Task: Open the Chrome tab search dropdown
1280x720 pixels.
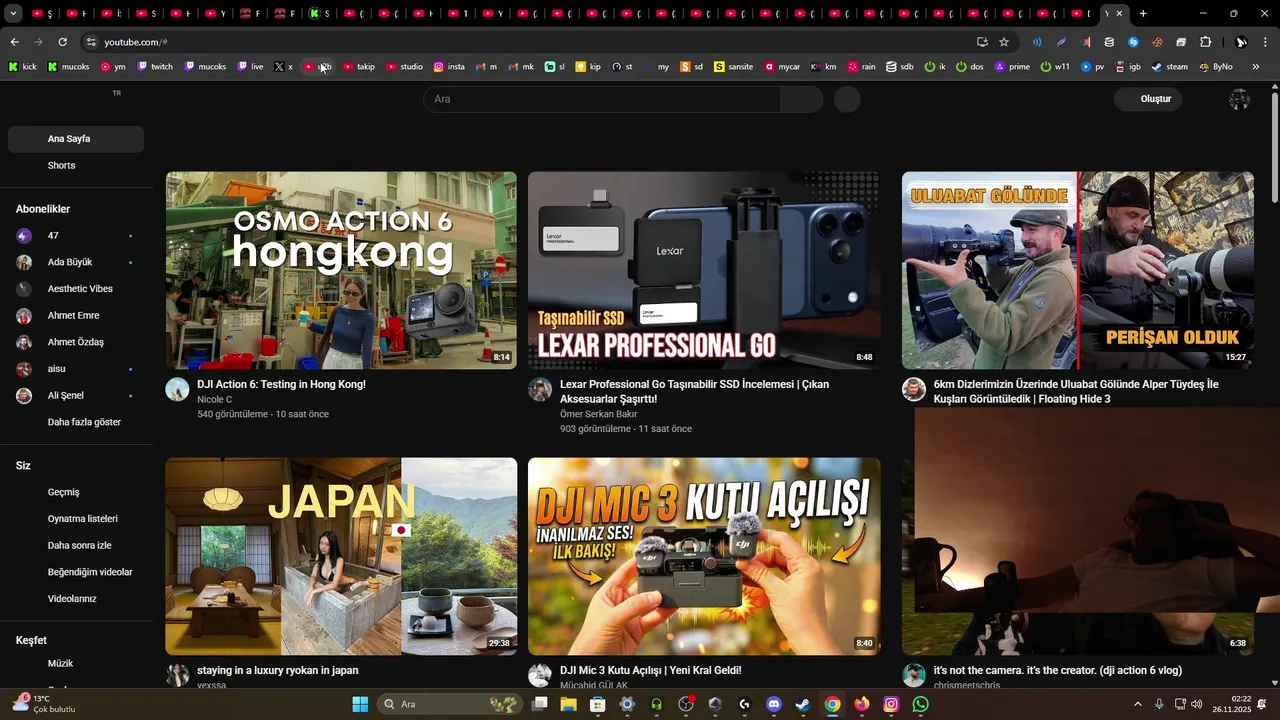Action: (13, 14)
